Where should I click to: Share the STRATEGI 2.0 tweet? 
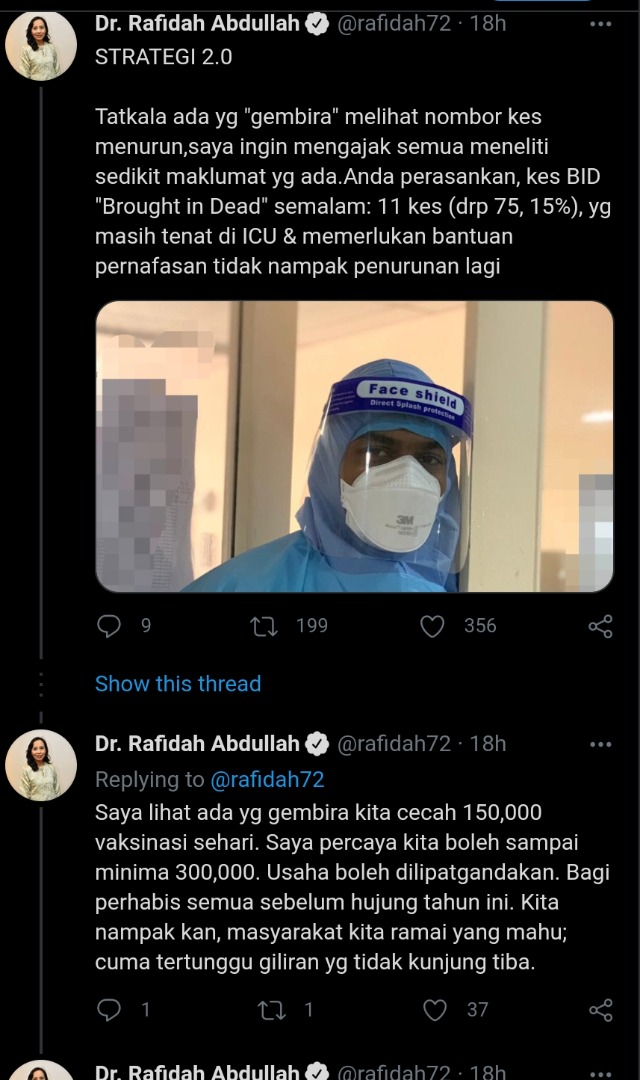coord(601,626)
